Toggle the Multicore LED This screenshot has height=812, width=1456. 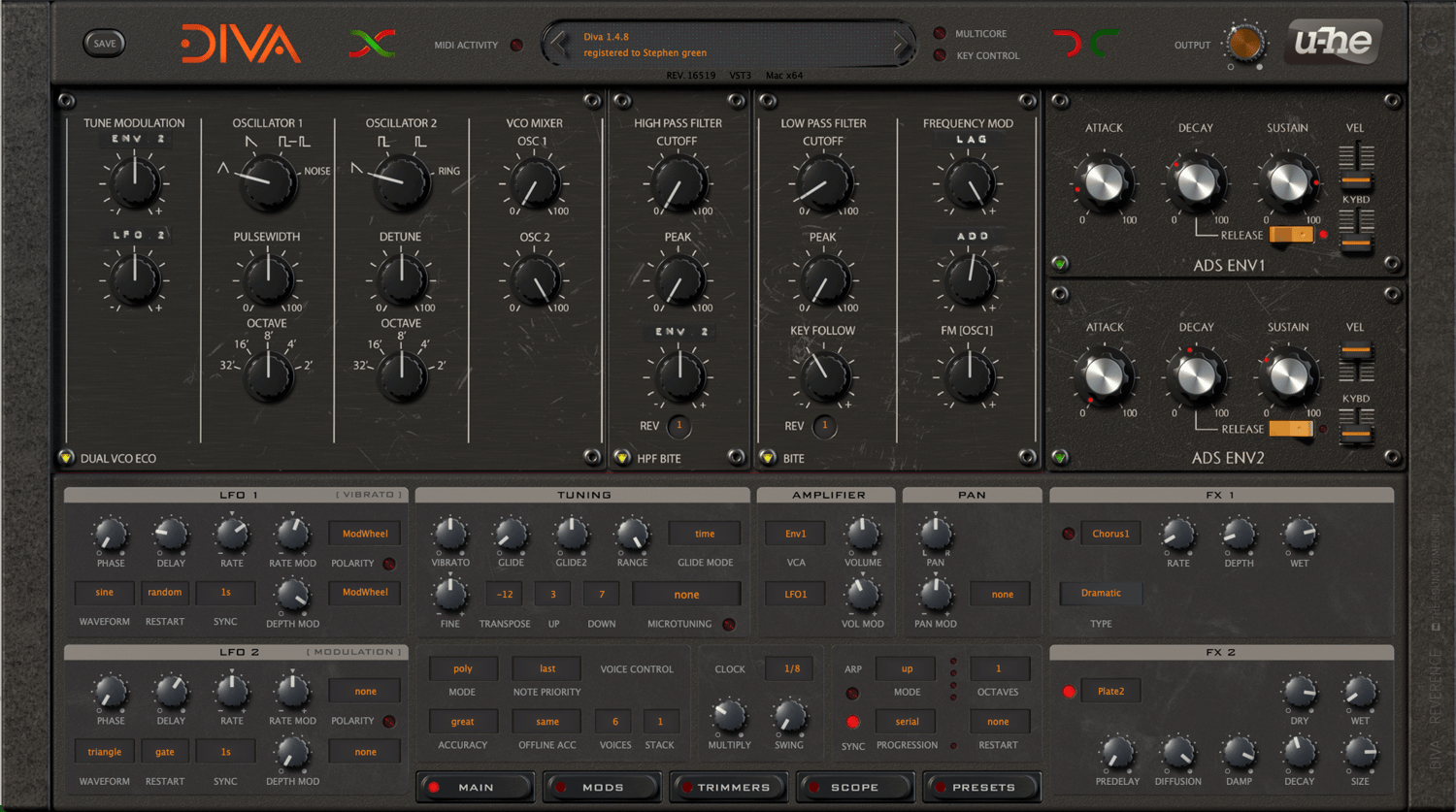[940, 33]
